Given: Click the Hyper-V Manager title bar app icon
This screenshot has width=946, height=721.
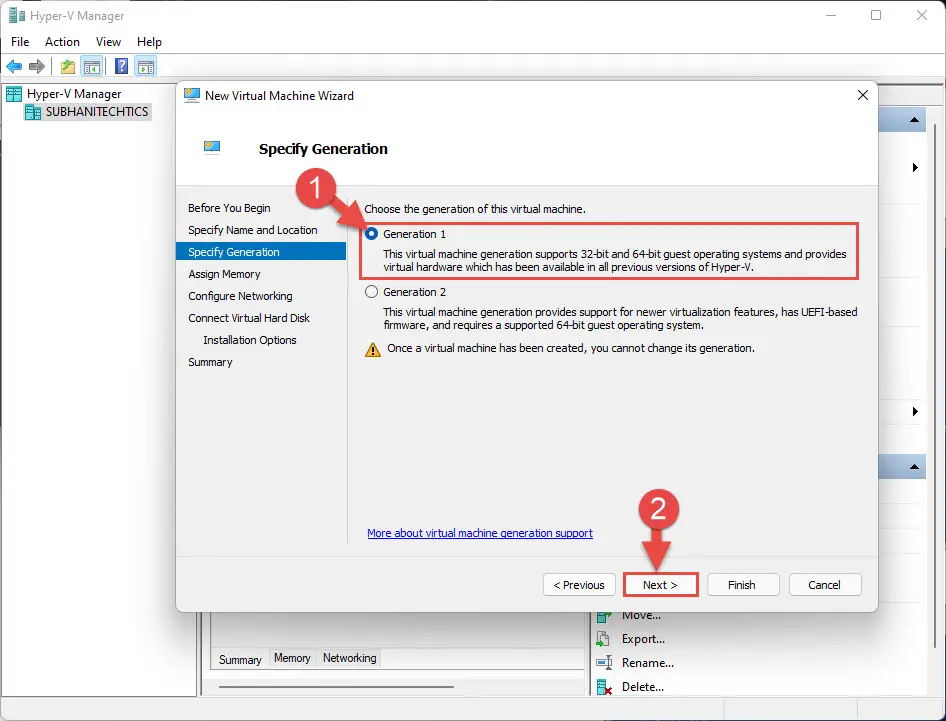Looking at the screenshot, I should pyautogui.click(x=17, y=15).
